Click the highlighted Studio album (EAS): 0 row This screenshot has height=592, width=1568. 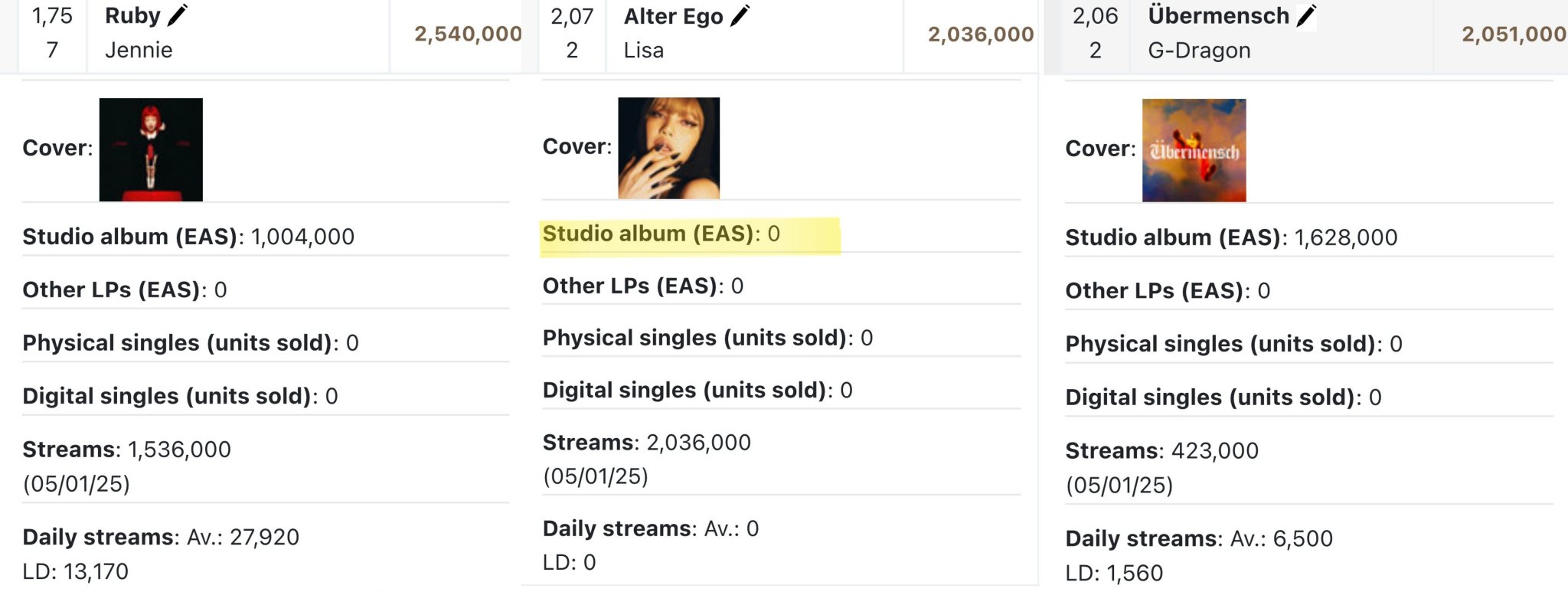[690, 234]
